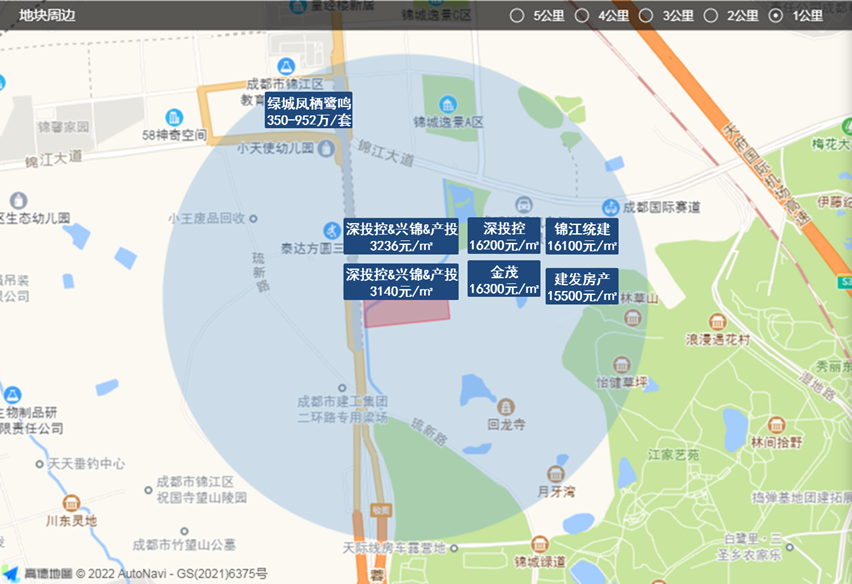Open 深投控 16200元/㎡ price label
Image resolution: width=852 pixels, height=584 pixels.
504,236
